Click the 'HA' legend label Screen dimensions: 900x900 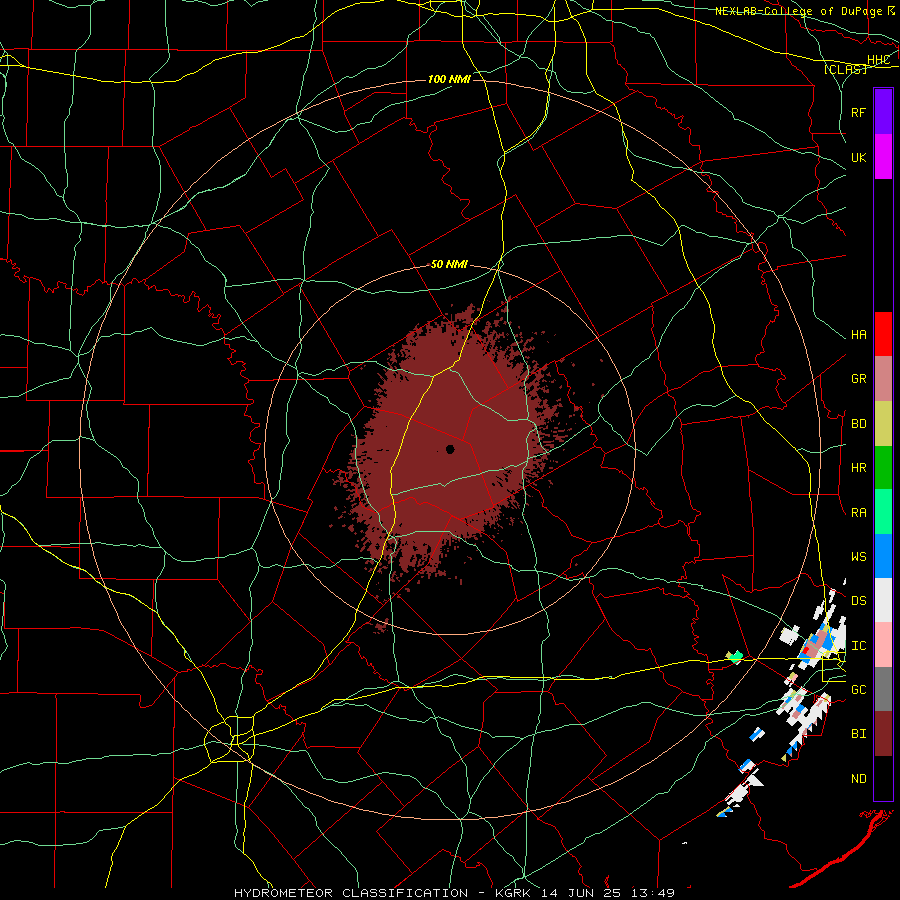pos(859,334)
